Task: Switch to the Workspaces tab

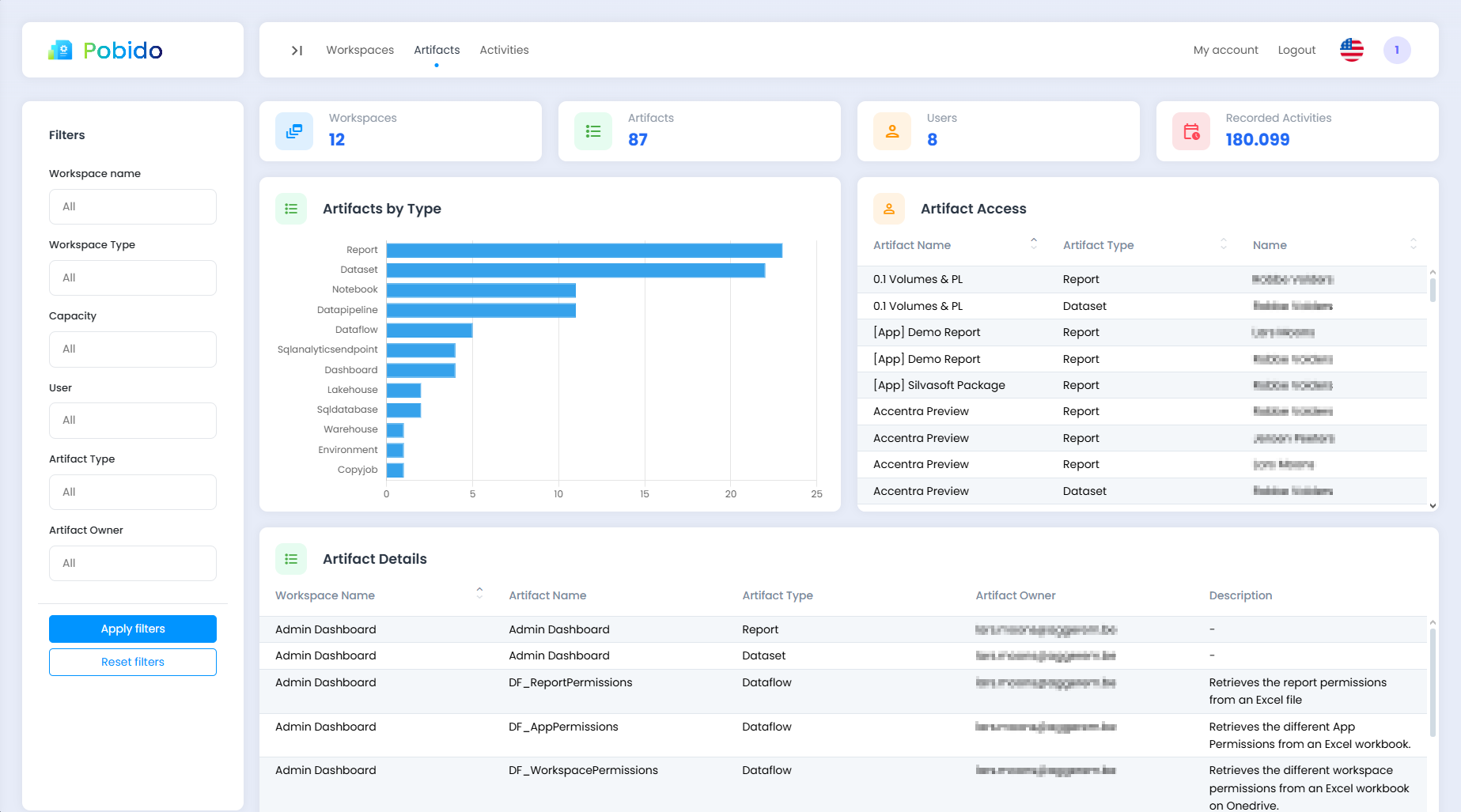Action: tap(360, 50)
